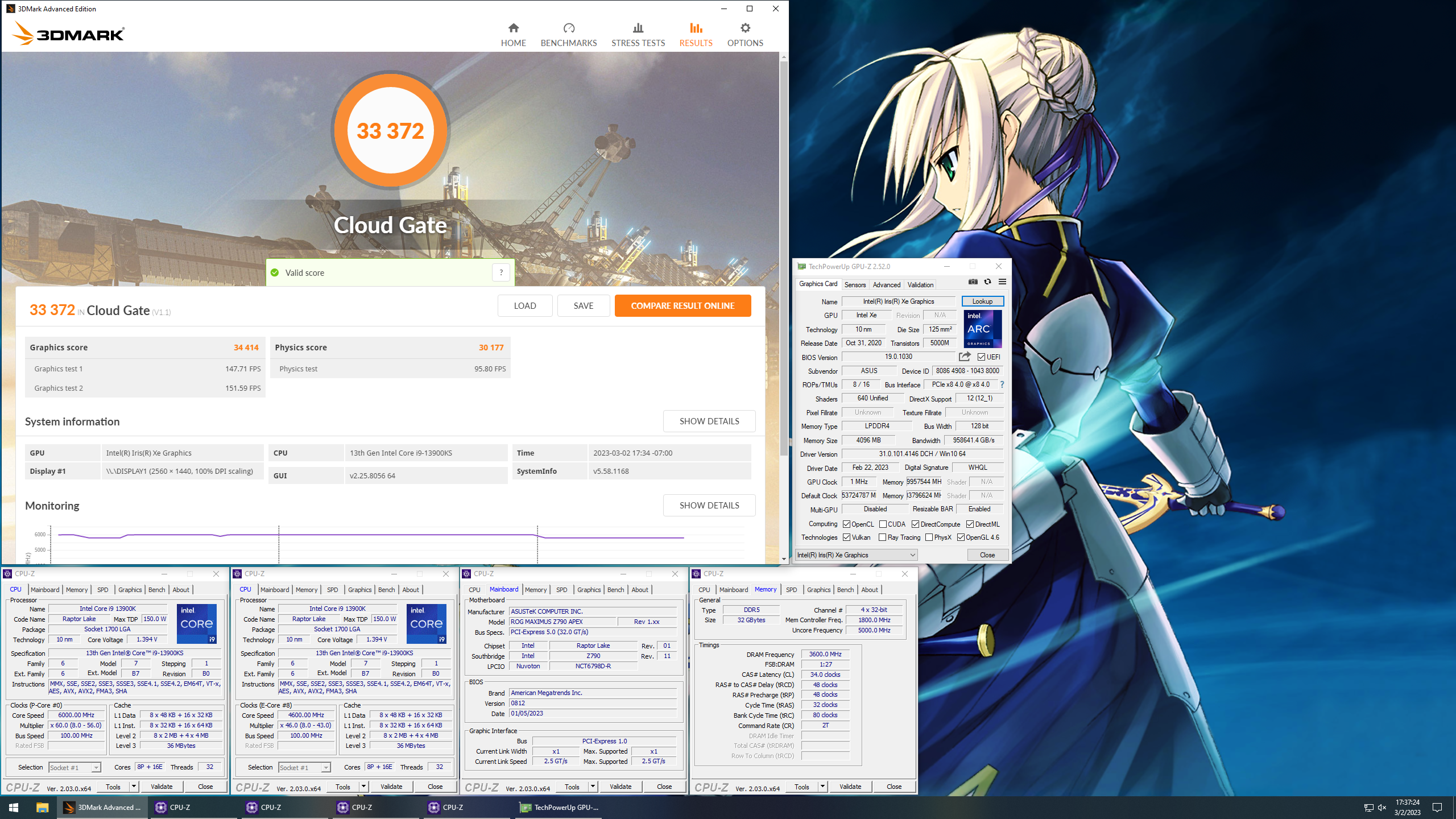Open the Results chart icon
Image resolution: width=1456 pixels, height=819 pixels.
696,28
